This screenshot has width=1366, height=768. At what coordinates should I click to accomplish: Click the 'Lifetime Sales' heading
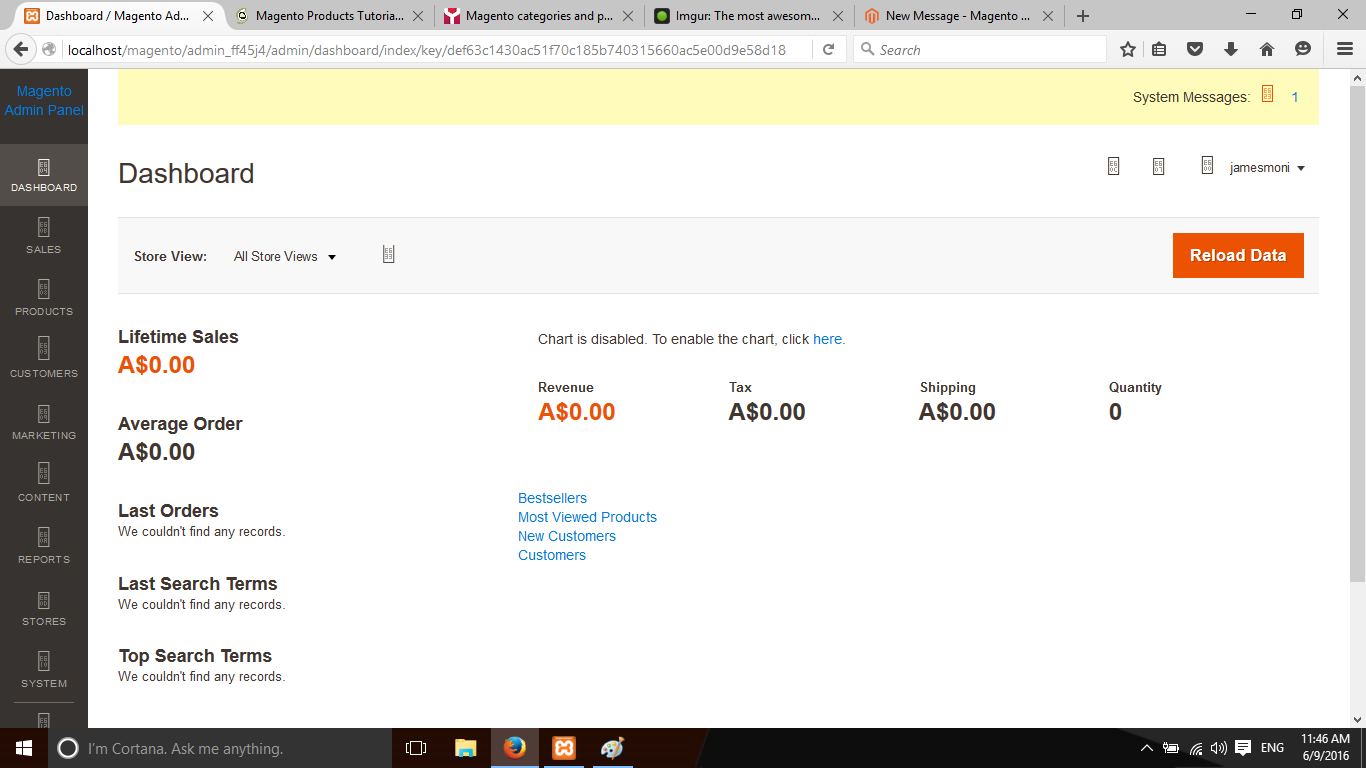[x=178, y=337]
